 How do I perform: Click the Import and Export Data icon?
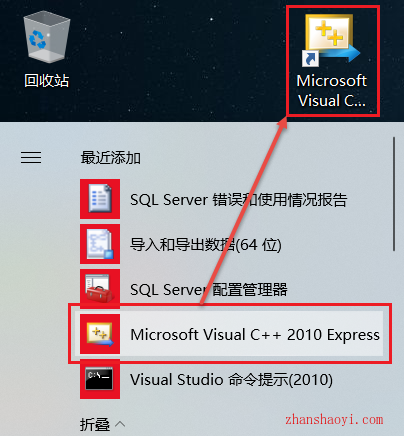coord(100,244)
